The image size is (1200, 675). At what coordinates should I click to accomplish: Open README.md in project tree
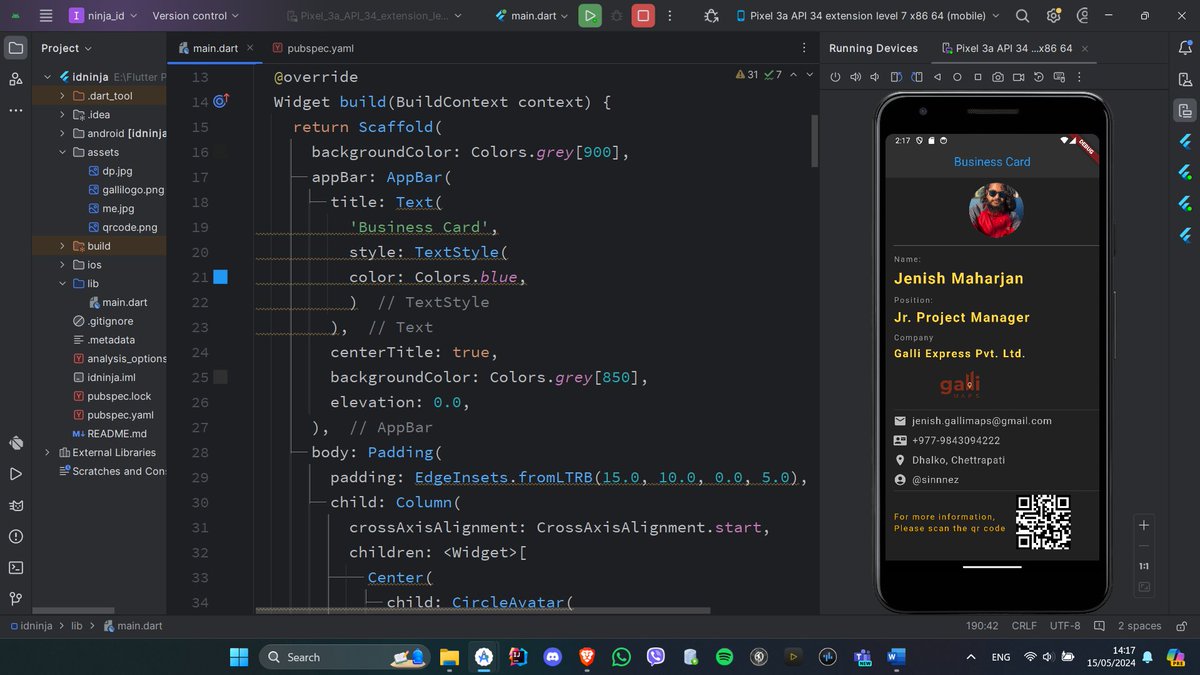[x=109, y=433]
